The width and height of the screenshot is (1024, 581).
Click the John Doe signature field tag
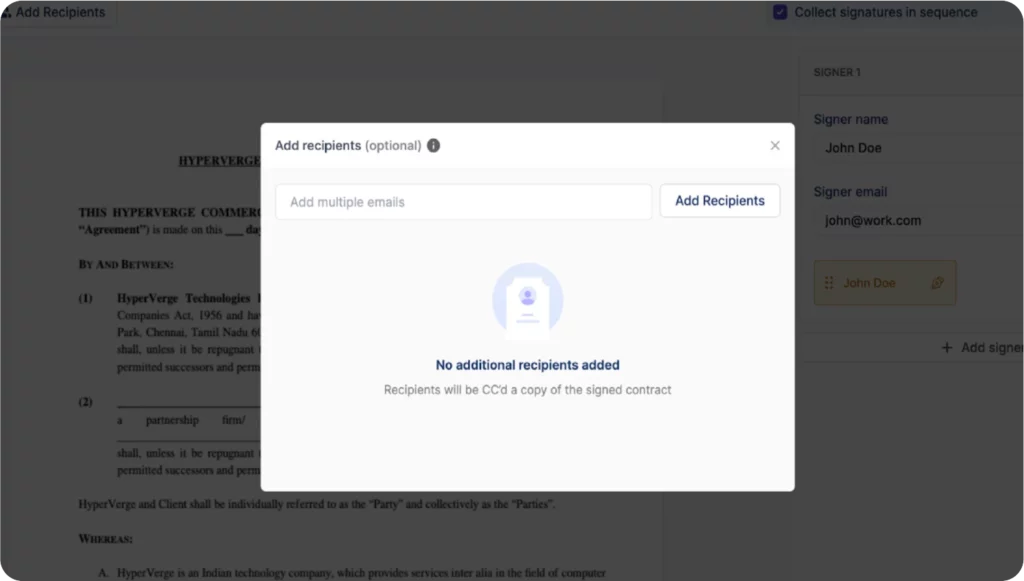click(x=885, y=283)
